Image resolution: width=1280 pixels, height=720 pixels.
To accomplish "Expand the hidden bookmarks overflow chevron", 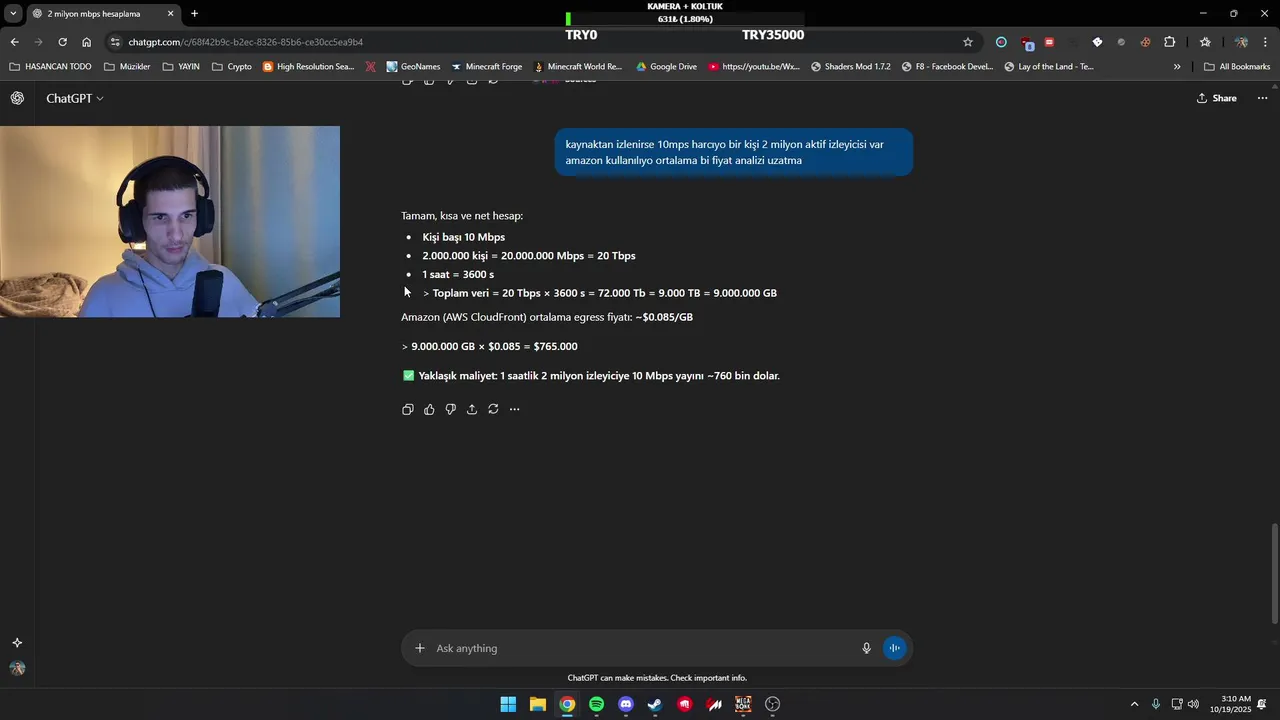I will [x=1177, y=67].
